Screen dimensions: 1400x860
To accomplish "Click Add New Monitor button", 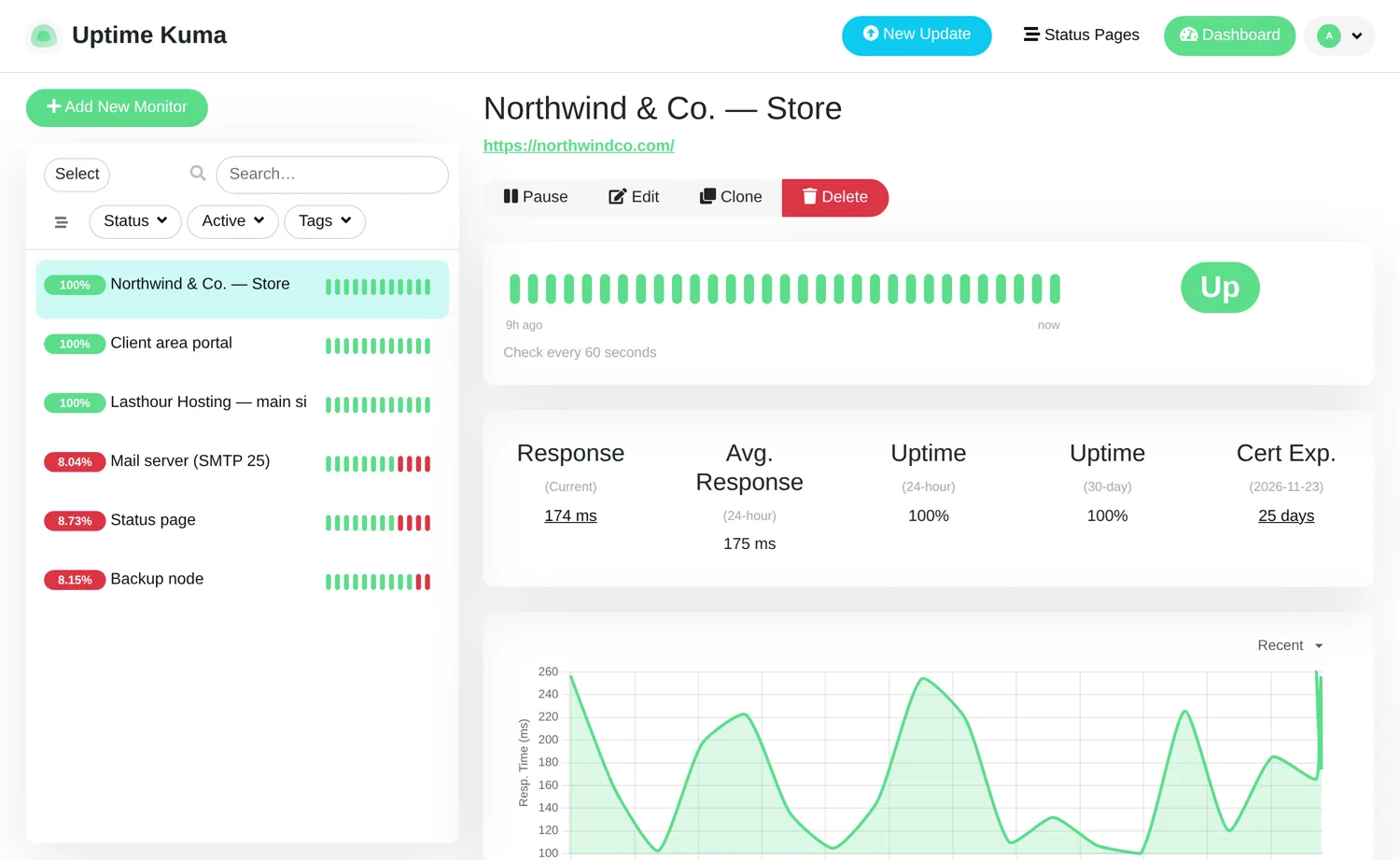I will [x=117, y=107].
